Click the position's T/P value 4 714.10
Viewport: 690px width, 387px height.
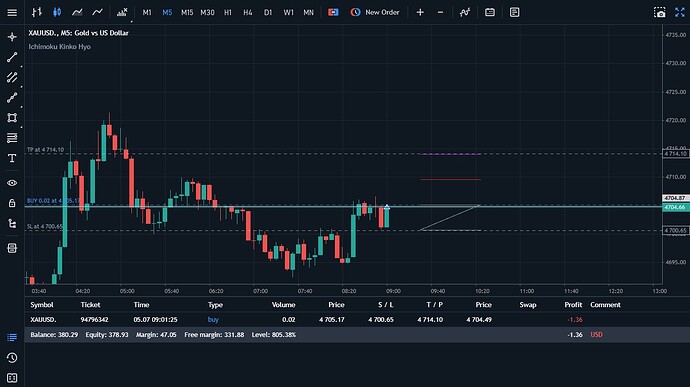[430, 320]
